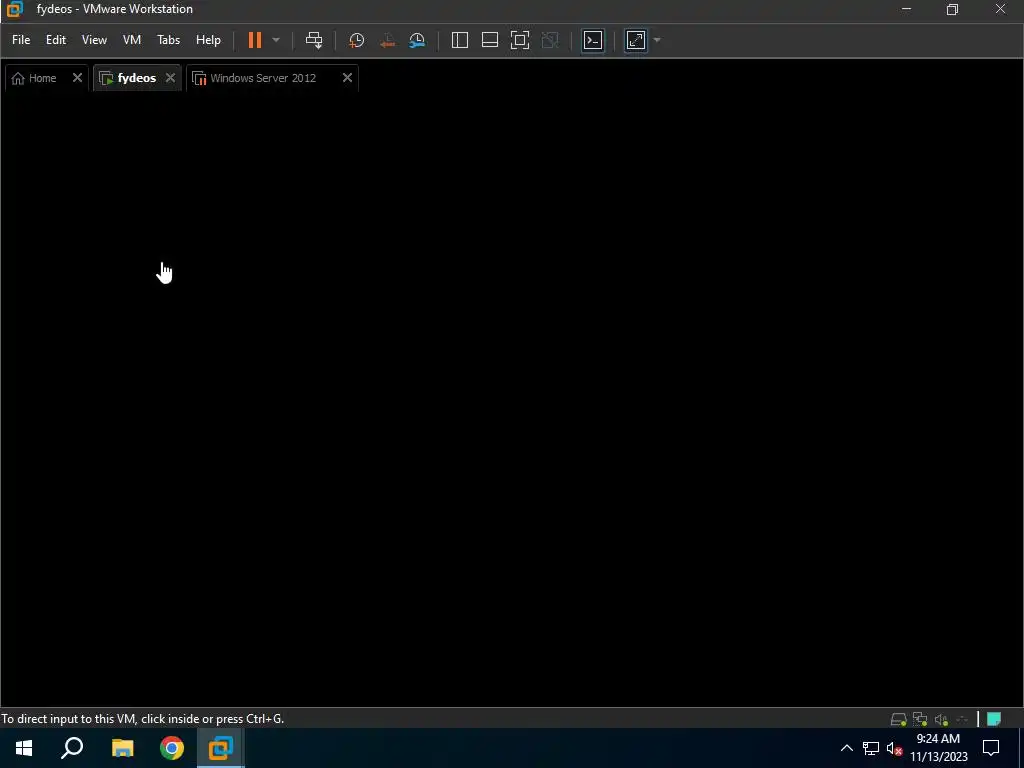Open File Explorer from the taskbar
Screen dimensions: 1024x768
coord(122,748)
